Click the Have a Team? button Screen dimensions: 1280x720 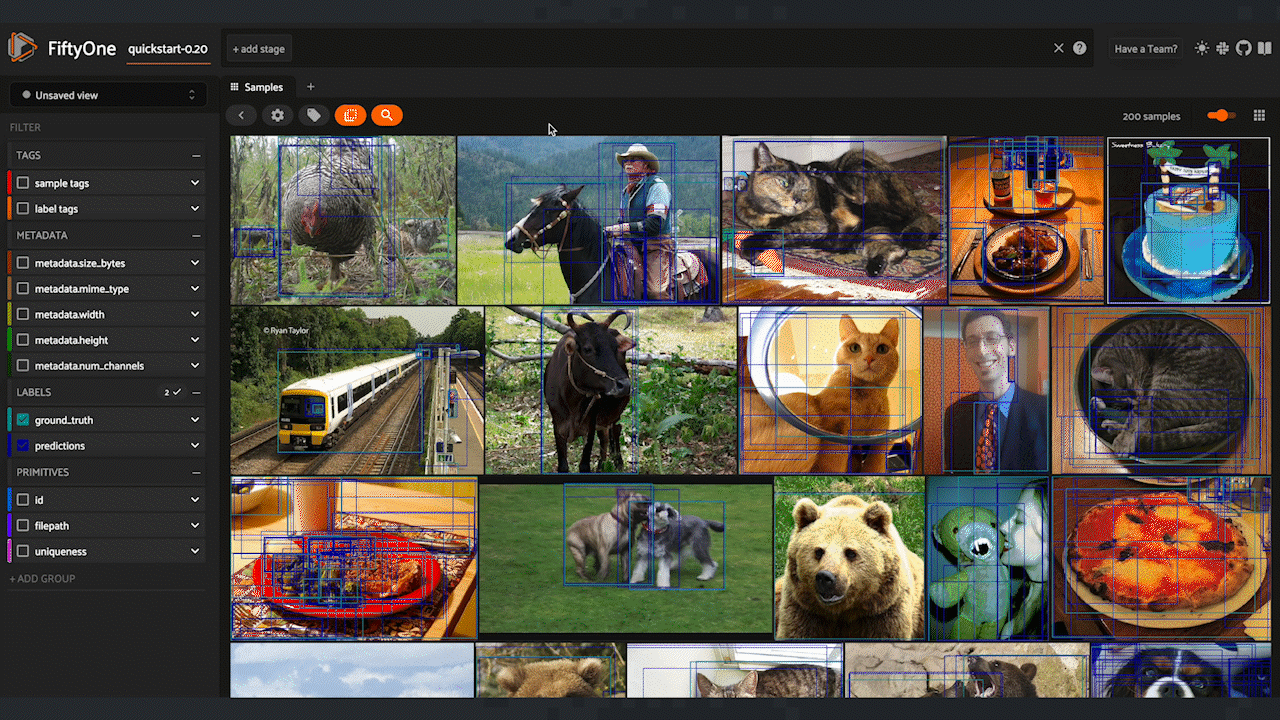pos(1146,48)
